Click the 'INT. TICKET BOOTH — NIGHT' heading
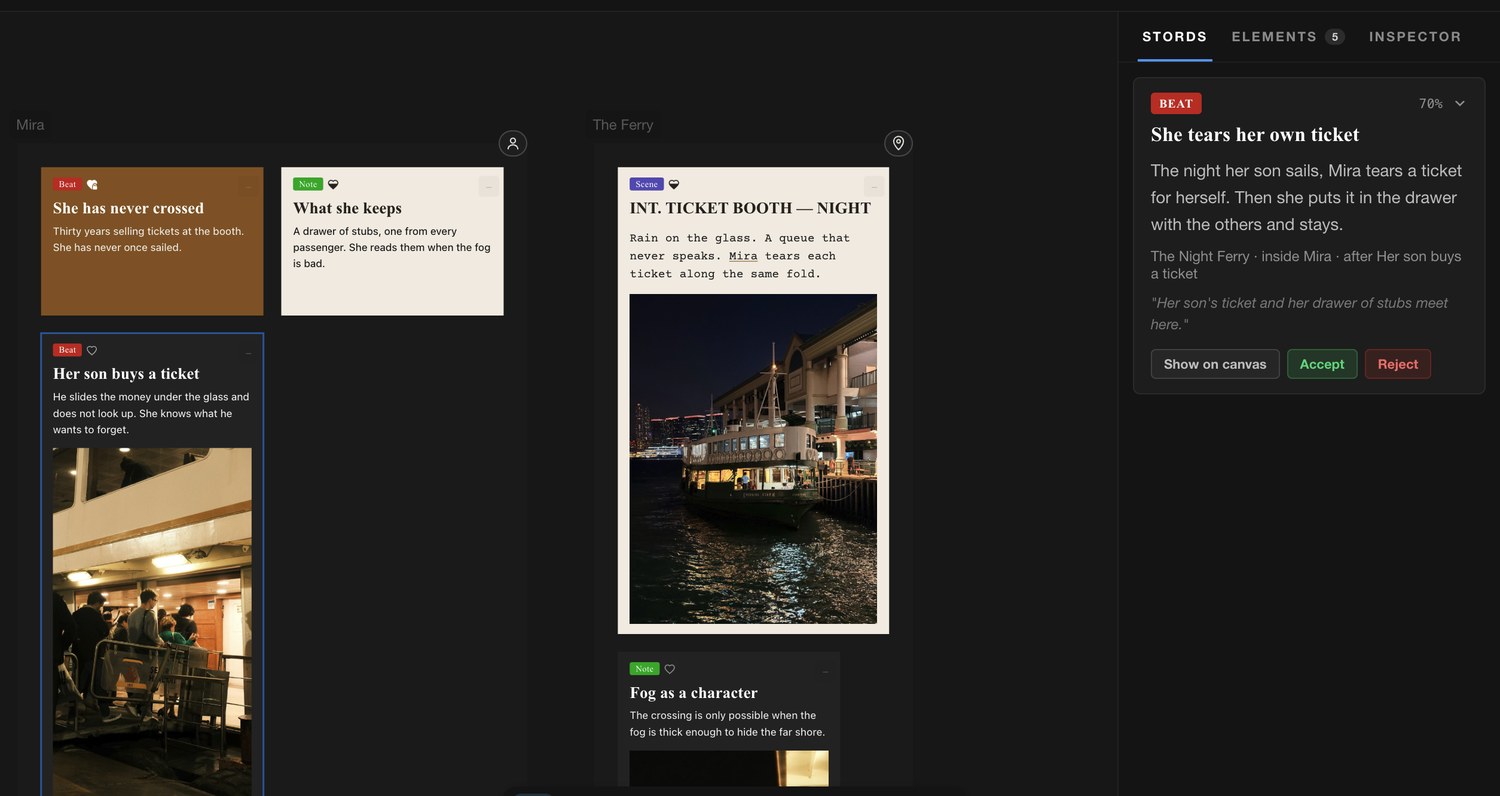This screenshot has height=796, width=1500. tap(750, 208)
